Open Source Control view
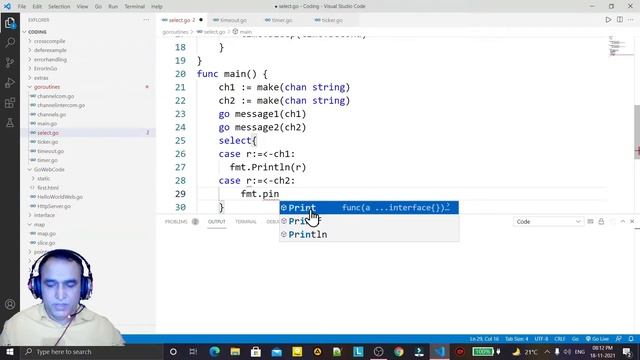640x360 pixels. coord(10,62)
